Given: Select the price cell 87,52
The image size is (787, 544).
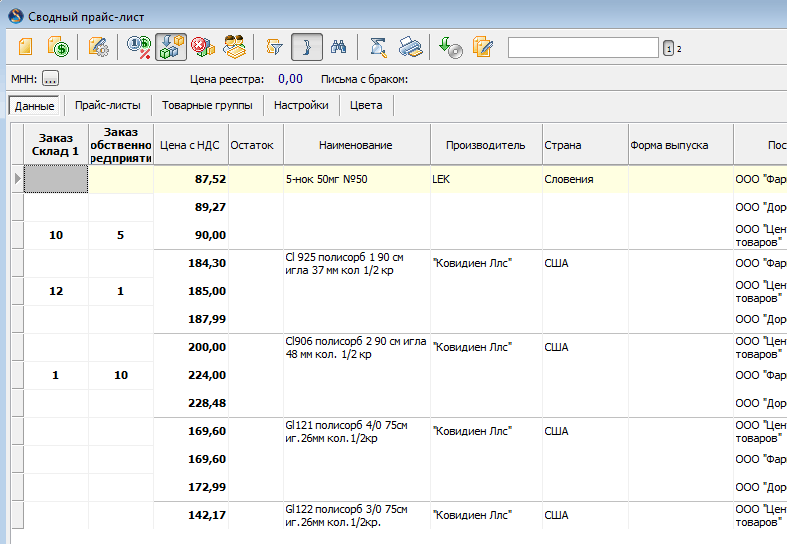Looking at the screenshot, I should [191, 179].
